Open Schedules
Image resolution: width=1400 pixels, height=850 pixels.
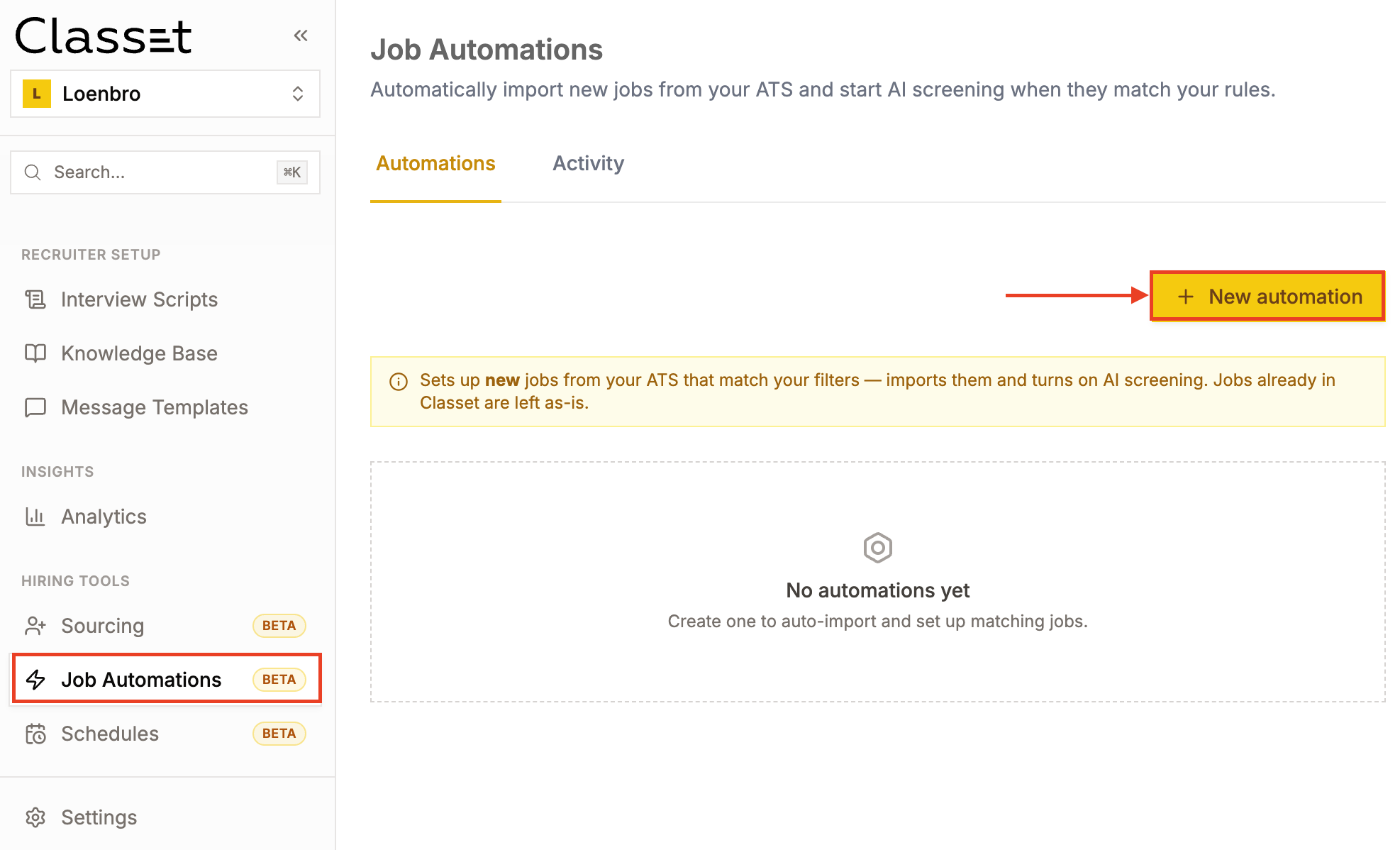click(165, 734)
